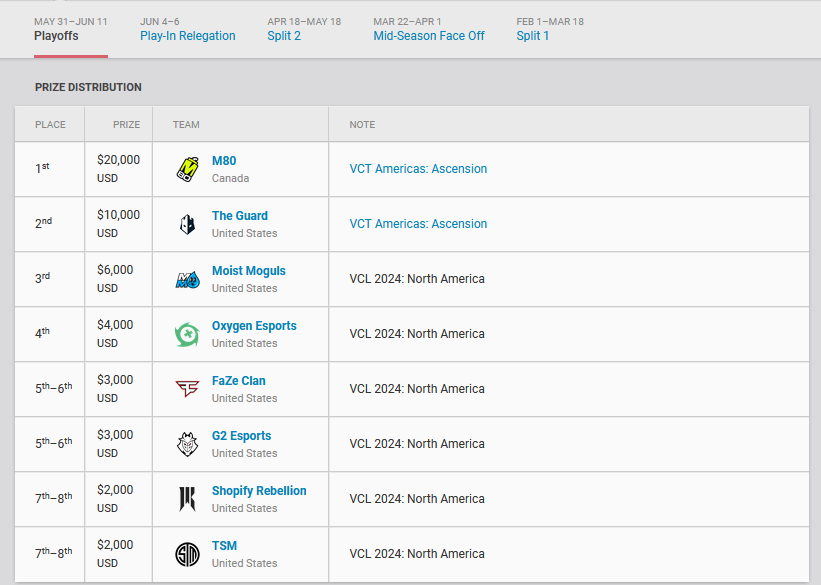This screenshot has height=585, width=821.
Task: Click The Guard team logo
Action: (x=187, y=224)
